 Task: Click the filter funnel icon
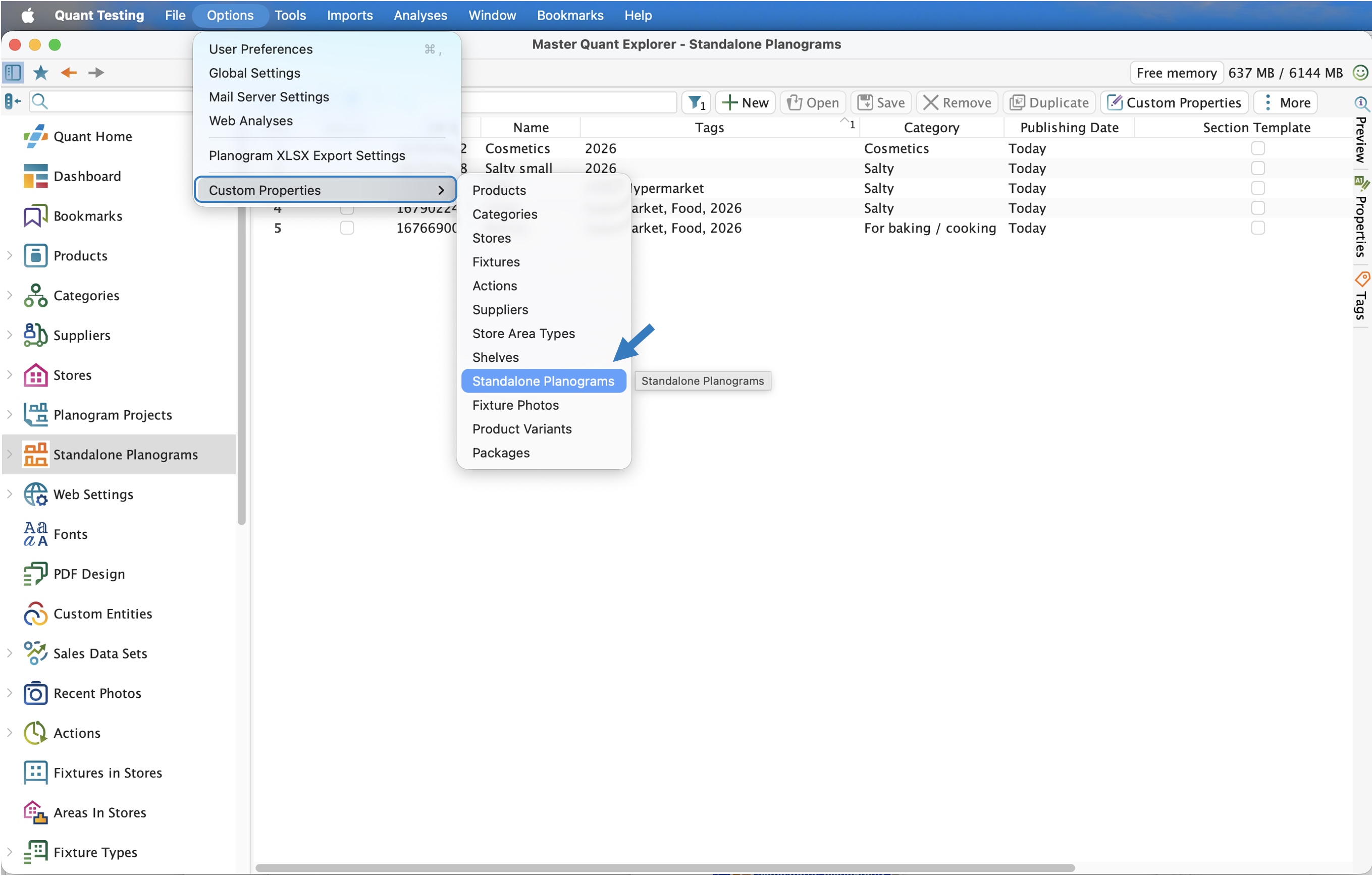coord(696,102)
